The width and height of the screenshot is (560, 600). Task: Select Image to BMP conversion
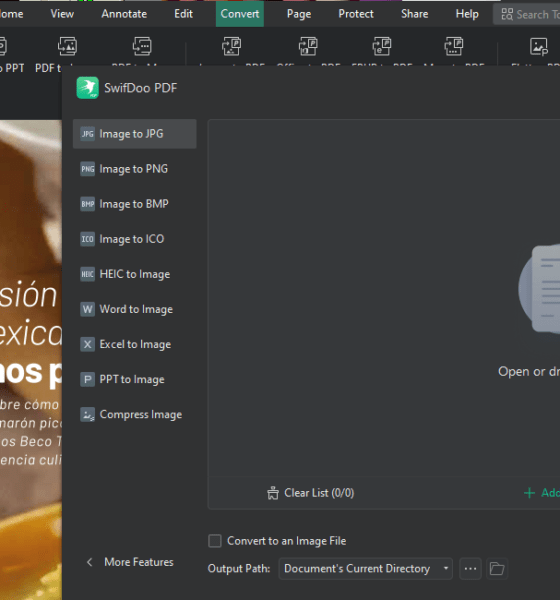point(135,204)
